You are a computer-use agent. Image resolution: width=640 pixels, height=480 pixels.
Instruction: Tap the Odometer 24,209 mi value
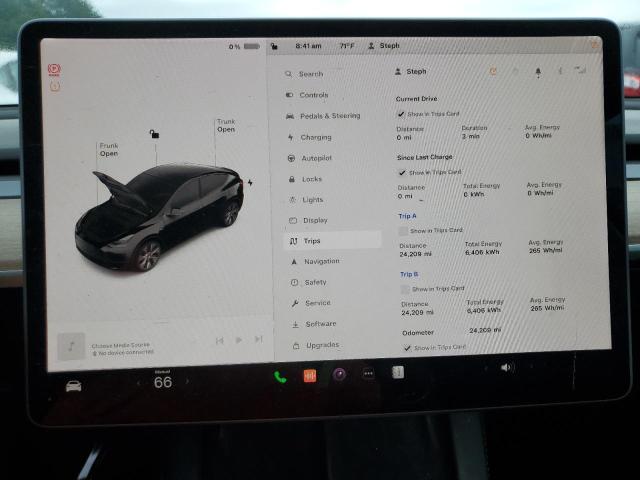coord(485,330)
